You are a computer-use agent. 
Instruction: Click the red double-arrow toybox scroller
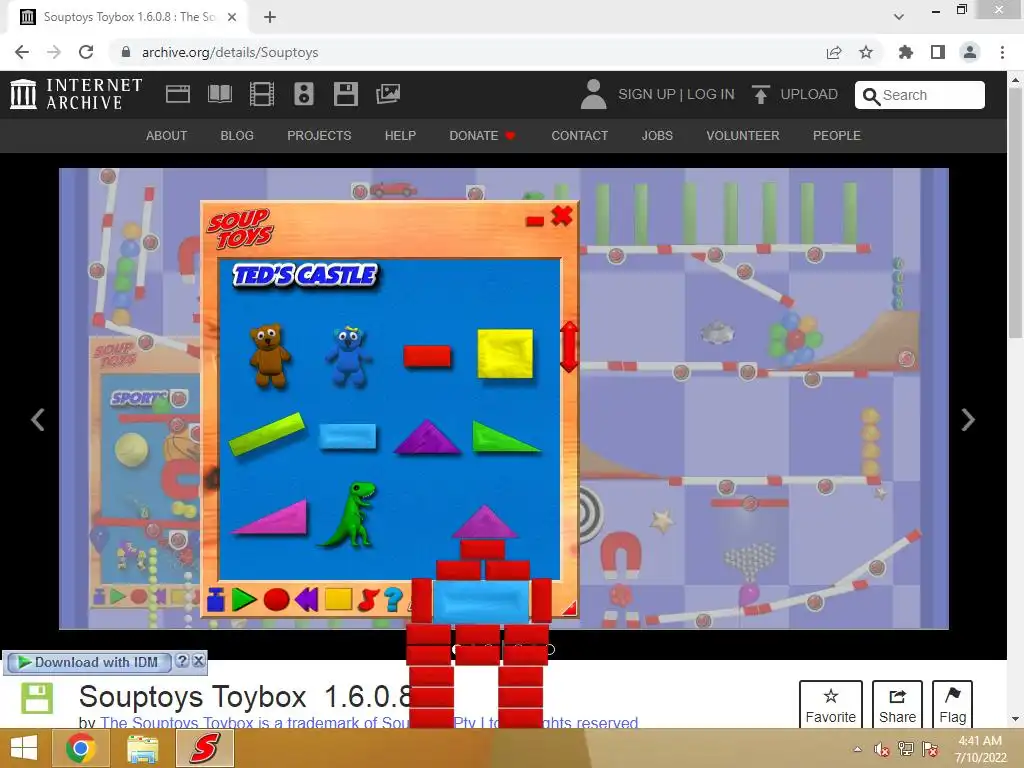tap(569, 347)
